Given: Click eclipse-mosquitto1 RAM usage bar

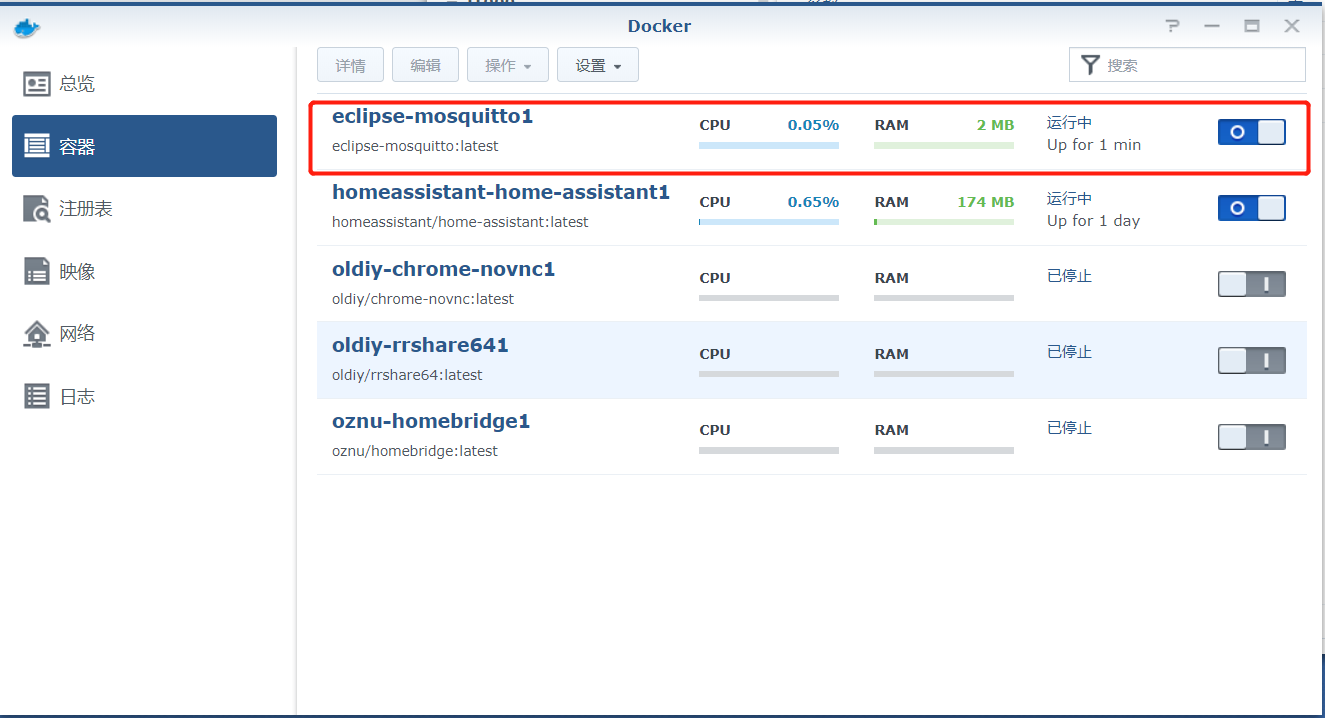Looking at the screenshot, I should click(x=944, y=146).
